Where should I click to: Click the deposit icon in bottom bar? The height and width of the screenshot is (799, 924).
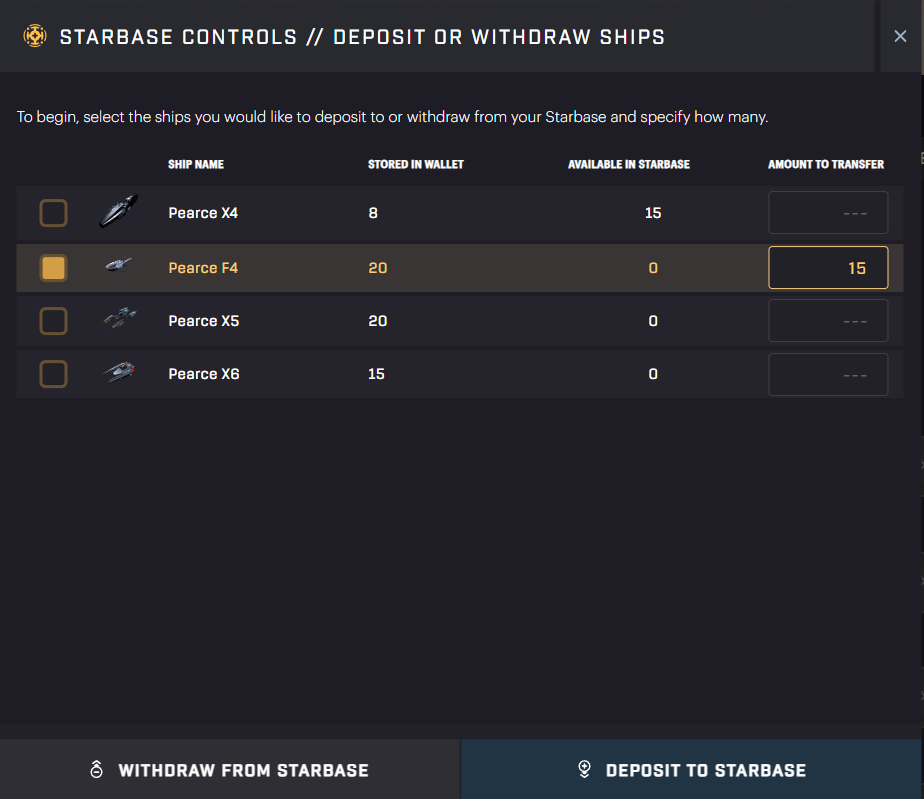coord(585,769)
